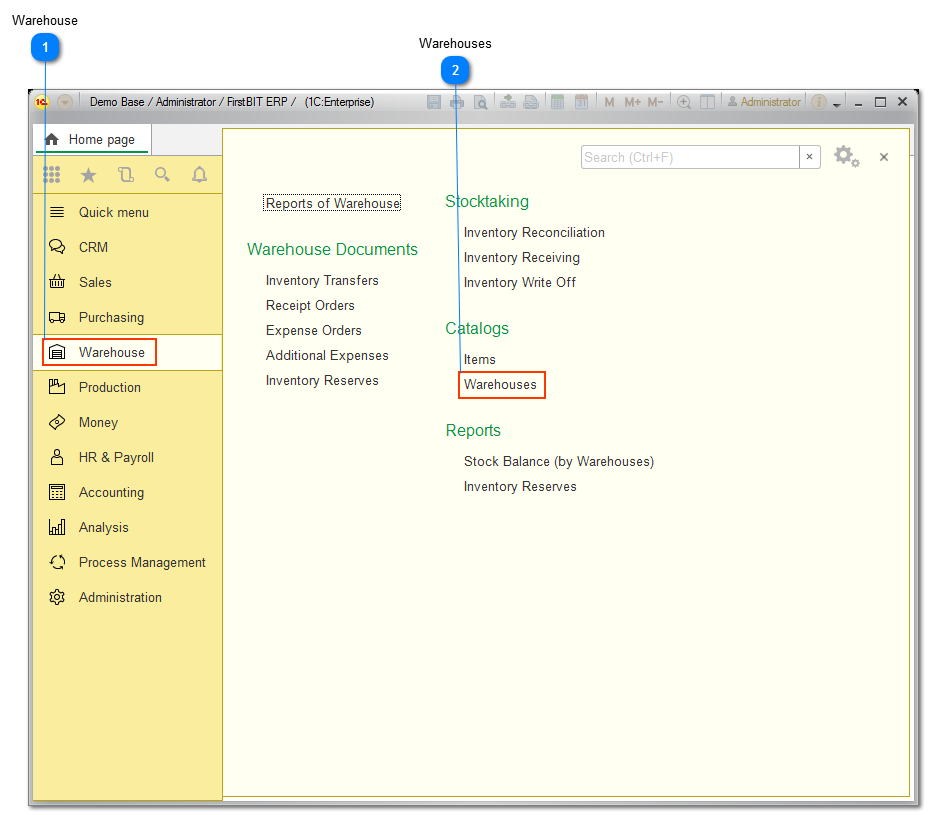Switch to the Home page tab
The image size is (928, 815).
[x=91, y=138]
